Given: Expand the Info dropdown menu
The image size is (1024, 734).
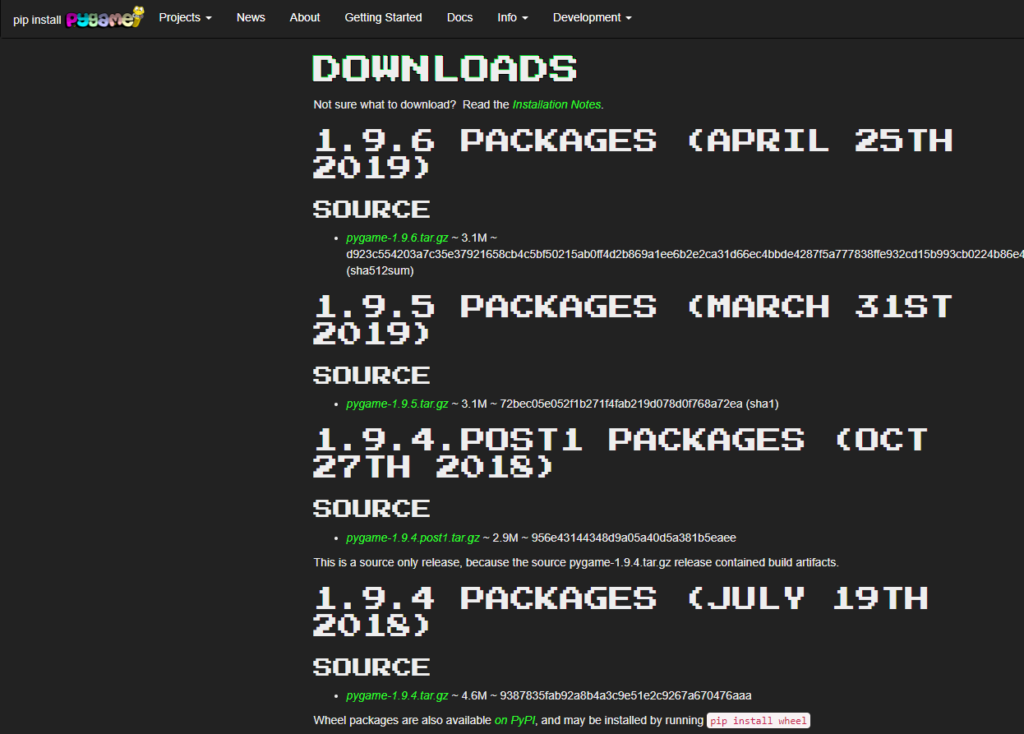Looking at the screenshot, I should coord(513,18).
